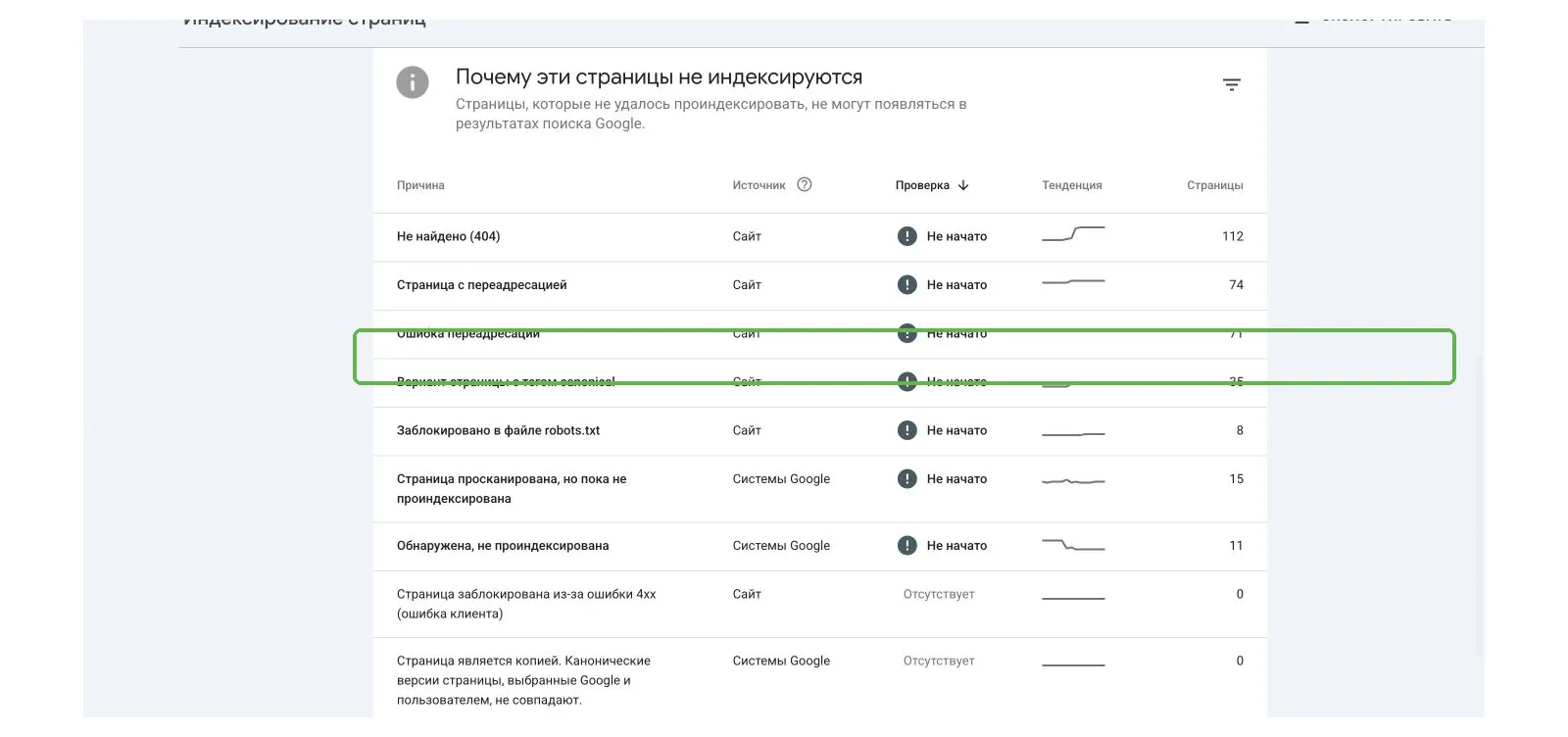Open the trend sparkline for the 4xx error row
Viewport: 1568px width, 737px height.
(1073, 598)
